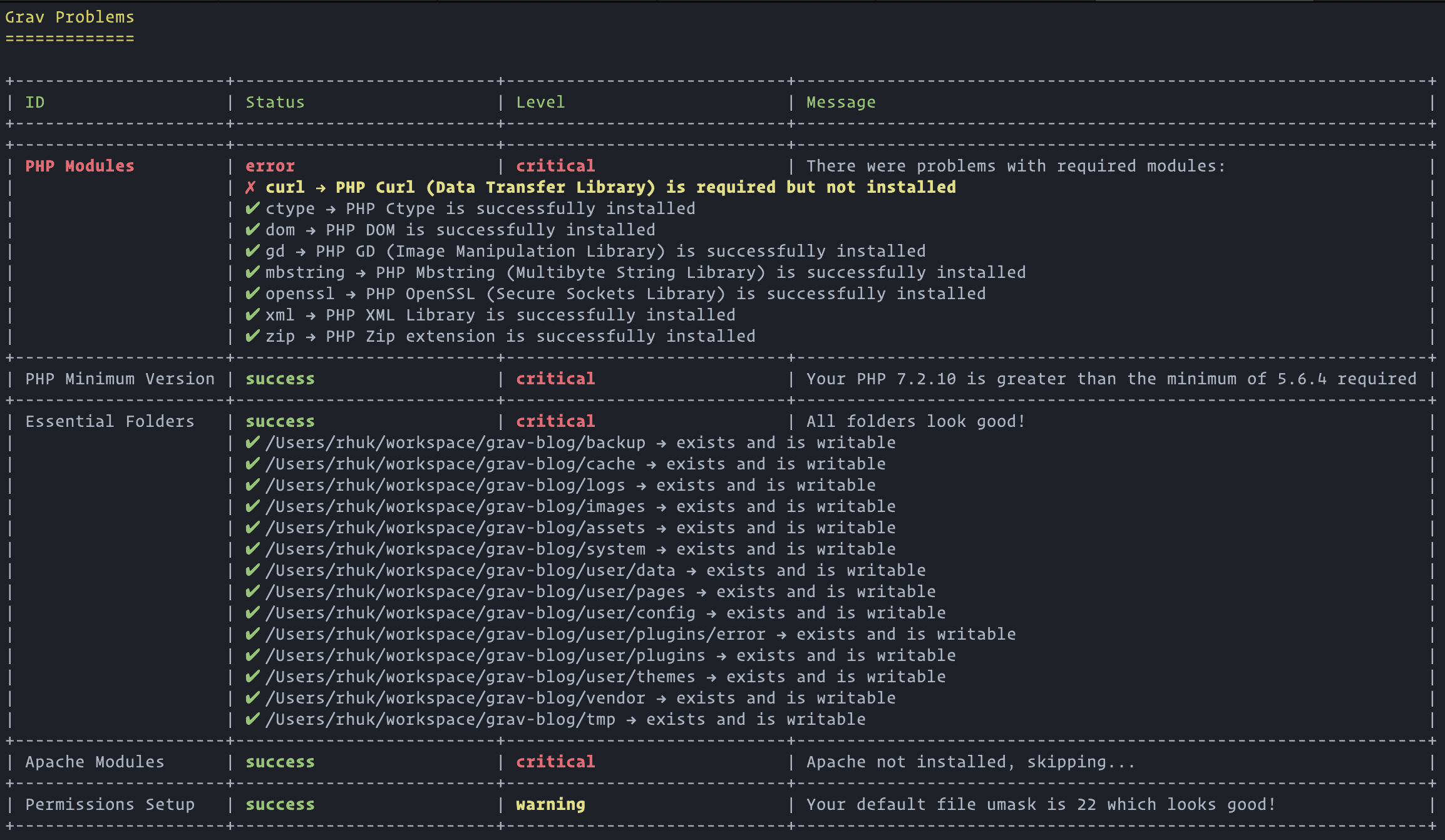Click the green checkmark beside gd
The width and height of the screenshot is (1445, 840).
252,251
